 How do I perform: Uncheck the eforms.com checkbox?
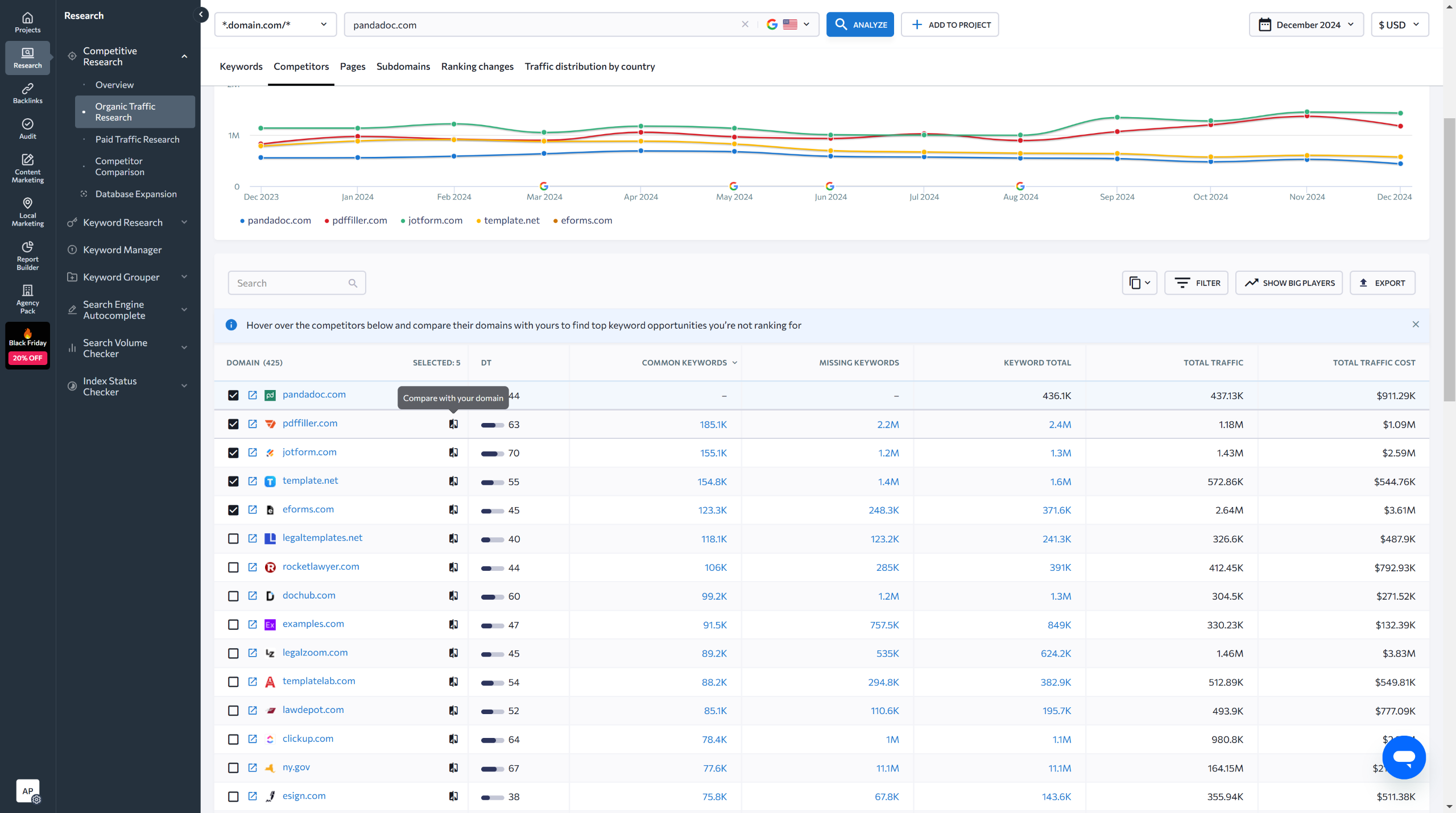pos(233,510)
